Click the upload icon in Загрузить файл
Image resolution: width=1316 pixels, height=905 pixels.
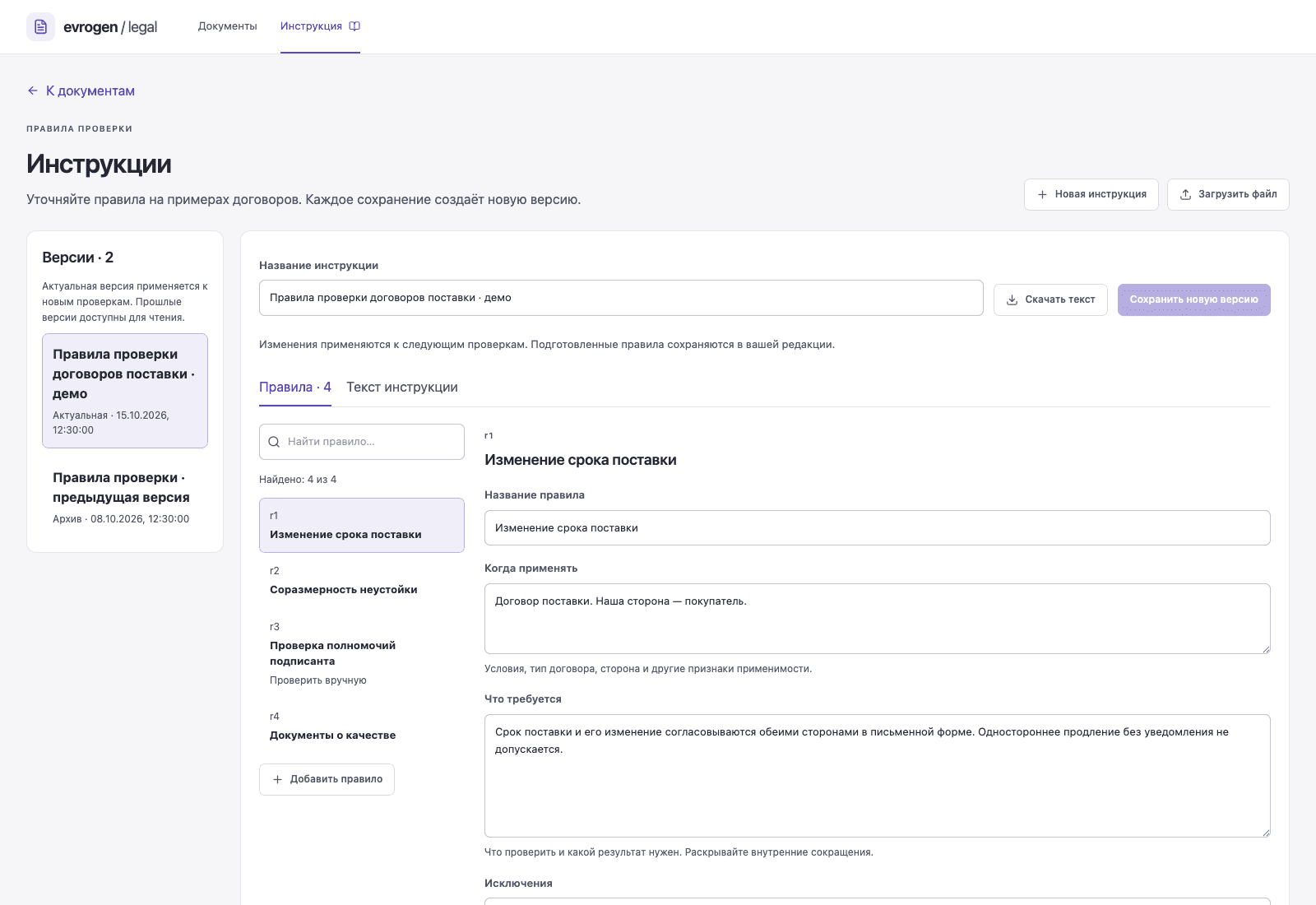[1185, 195]
